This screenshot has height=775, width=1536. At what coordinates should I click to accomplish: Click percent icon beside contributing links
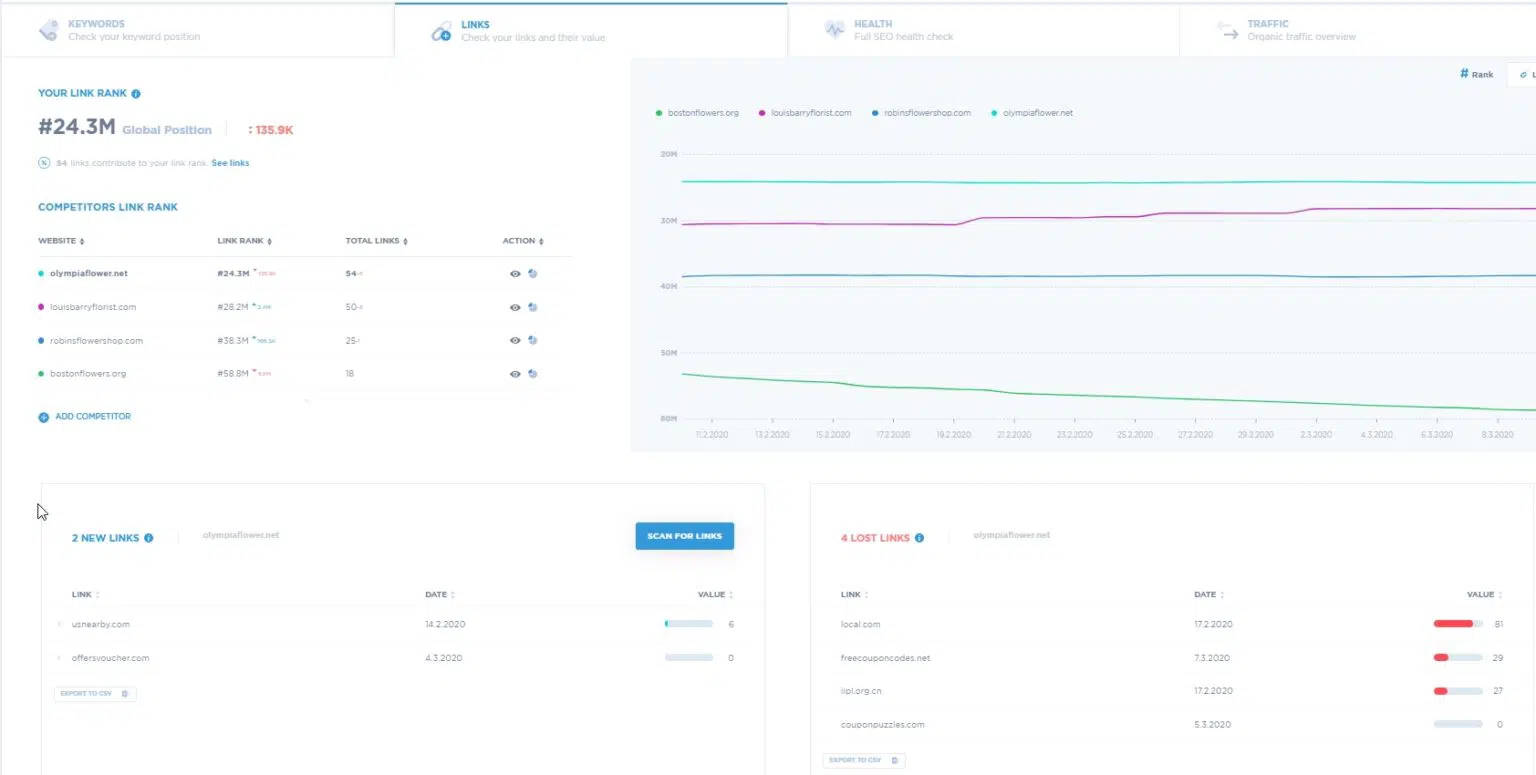click(x=44, y=163)
